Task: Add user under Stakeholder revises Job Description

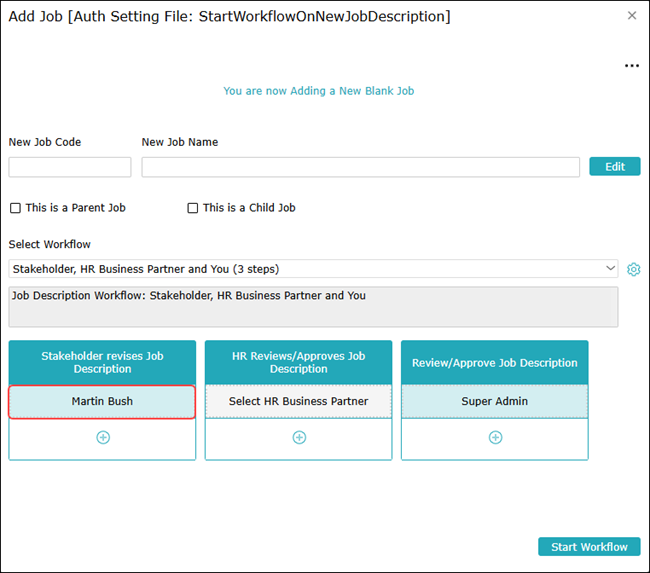Action: 102,438
